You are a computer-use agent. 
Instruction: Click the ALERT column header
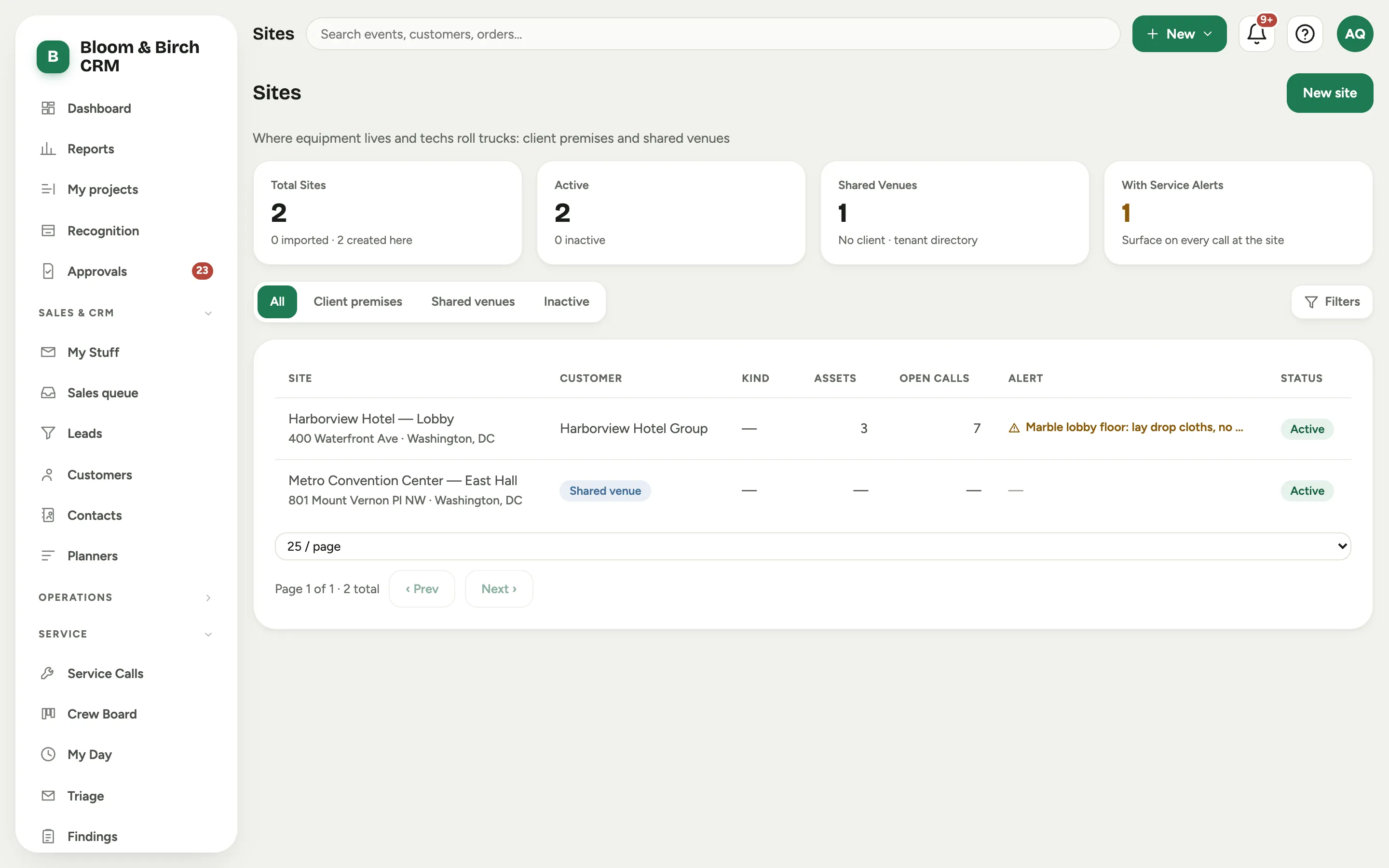coord(1026,379)
